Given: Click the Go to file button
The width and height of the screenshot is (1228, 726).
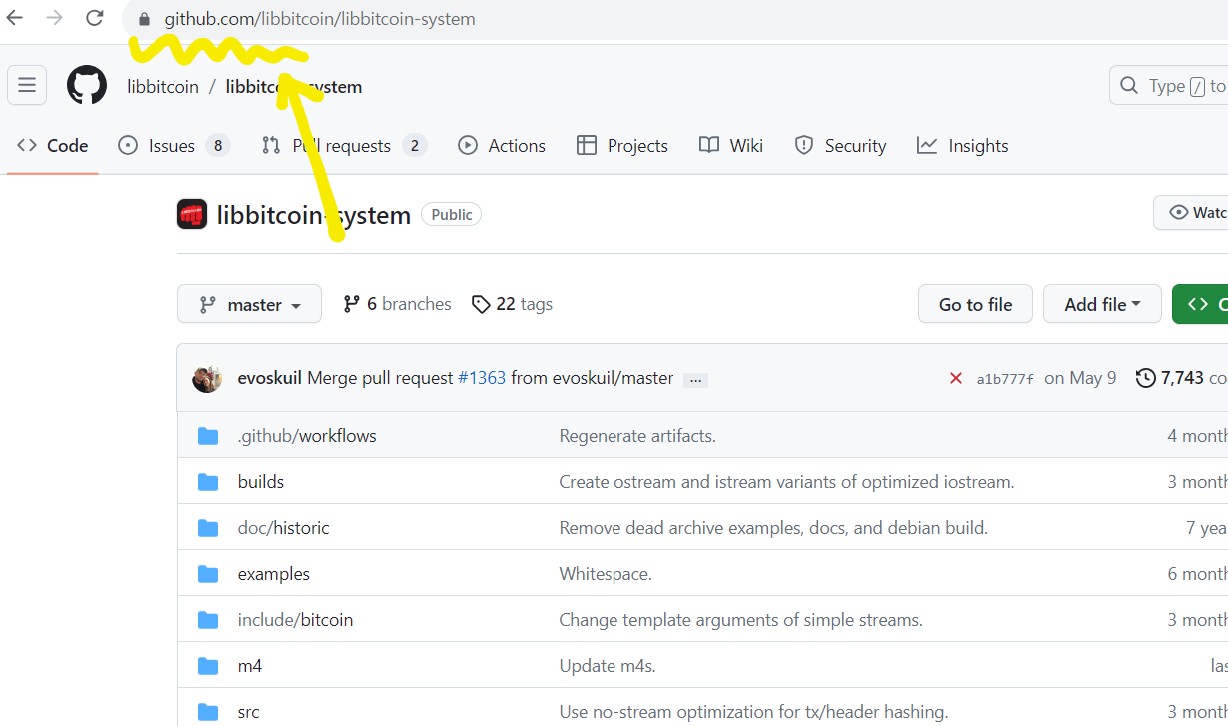Looking at the screenshot, I should pos(975,304).
